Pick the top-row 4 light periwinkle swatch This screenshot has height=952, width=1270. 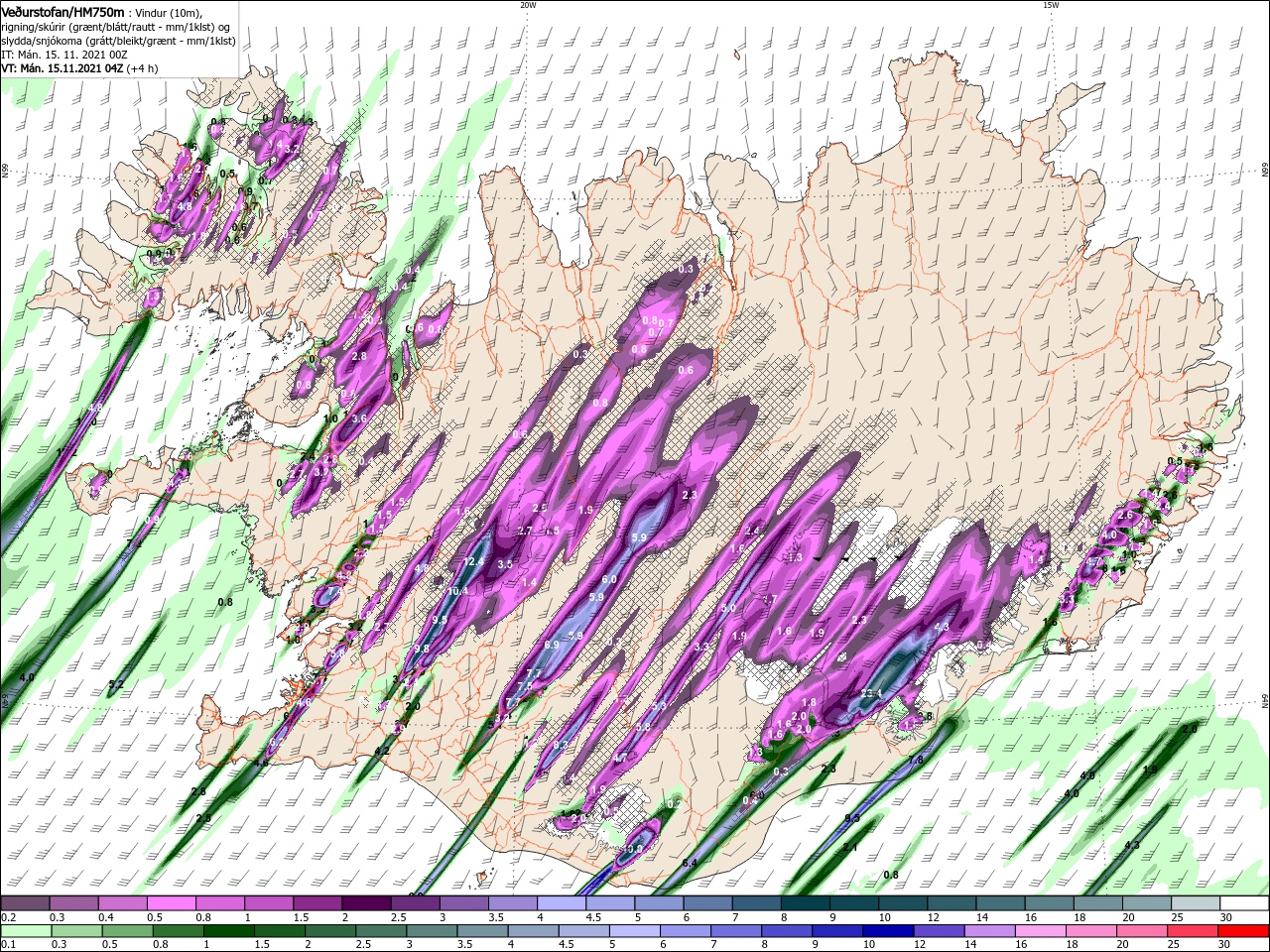pos(561,903)
